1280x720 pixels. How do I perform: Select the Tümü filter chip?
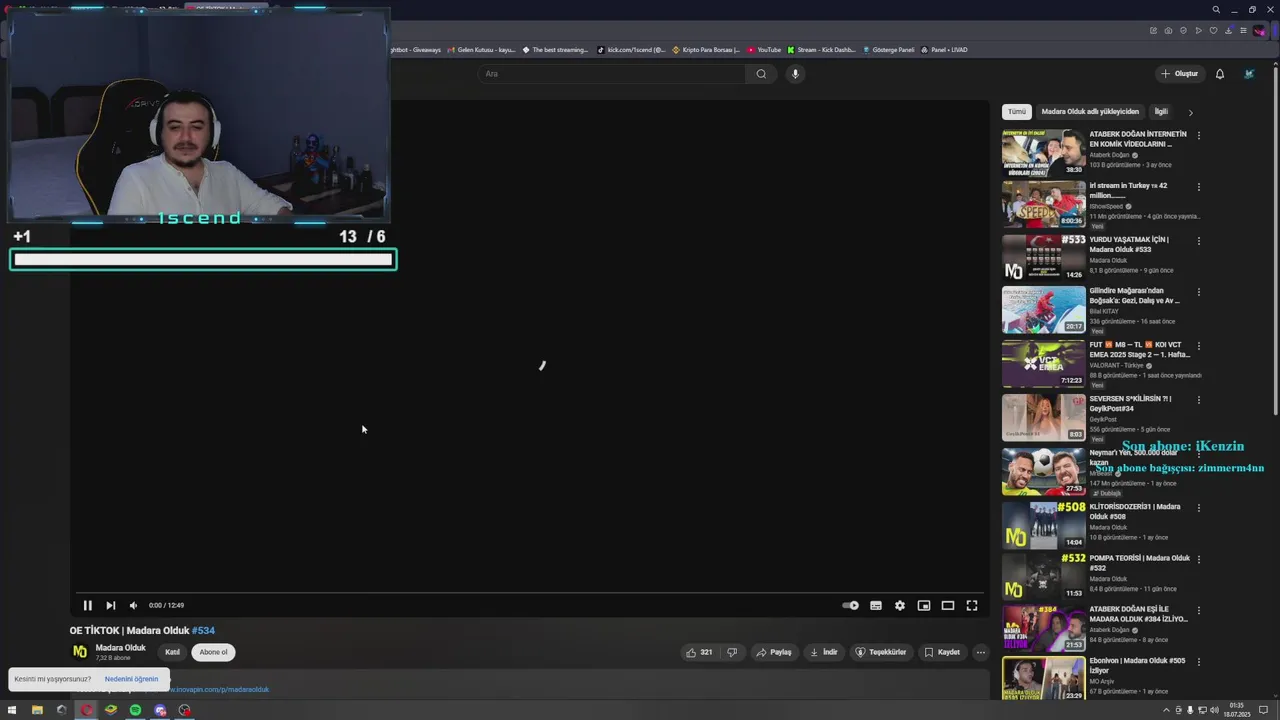[x=1017, y=112]
